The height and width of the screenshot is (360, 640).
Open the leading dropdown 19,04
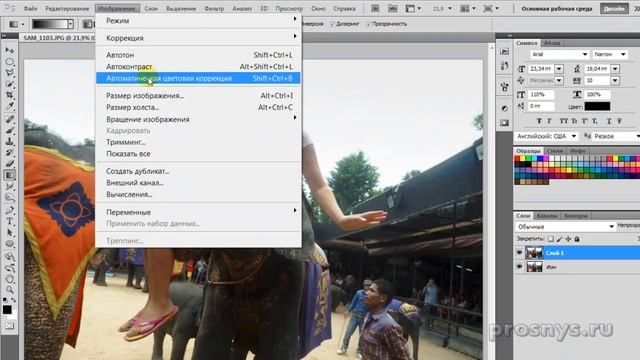click(615, 69)
